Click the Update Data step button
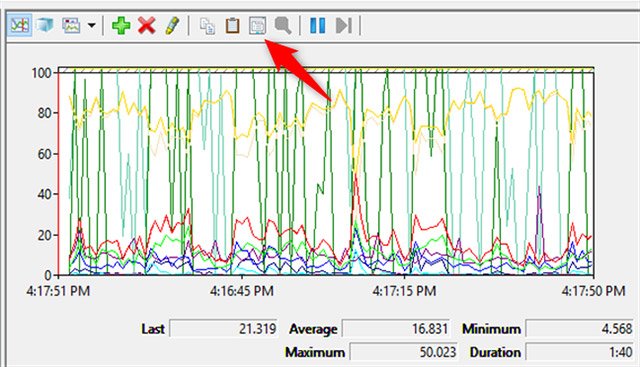 click(x=344, y=25)
